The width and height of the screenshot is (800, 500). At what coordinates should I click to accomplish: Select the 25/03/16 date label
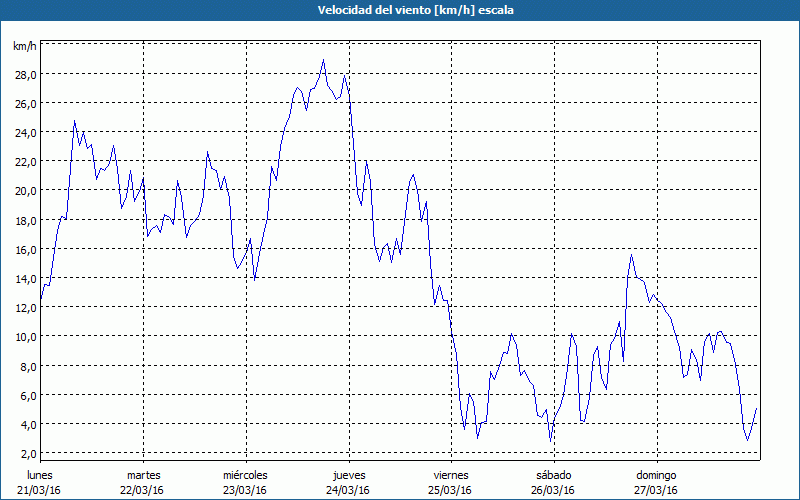tap(450, 490)
